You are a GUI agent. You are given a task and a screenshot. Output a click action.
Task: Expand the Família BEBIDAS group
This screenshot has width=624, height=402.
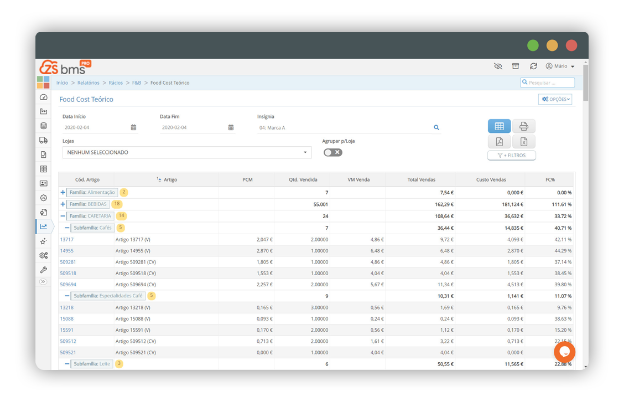[63, 203]
